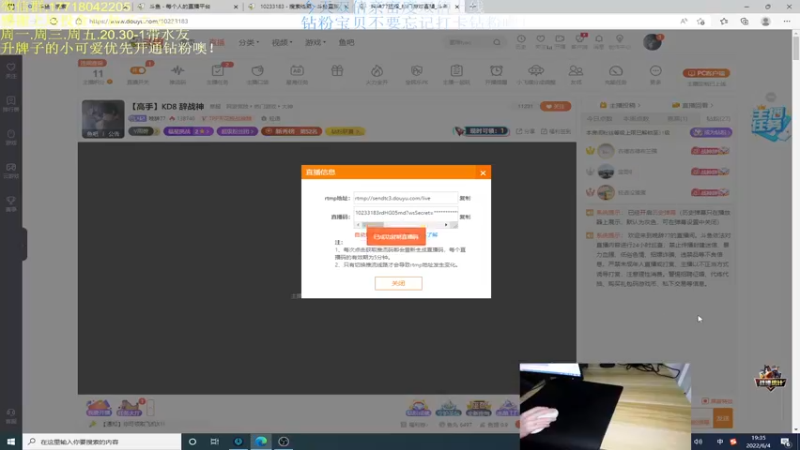Switch to the 本周 contribution tab
This screenshot has width=800, height=450.
click(x=636, y=118)
